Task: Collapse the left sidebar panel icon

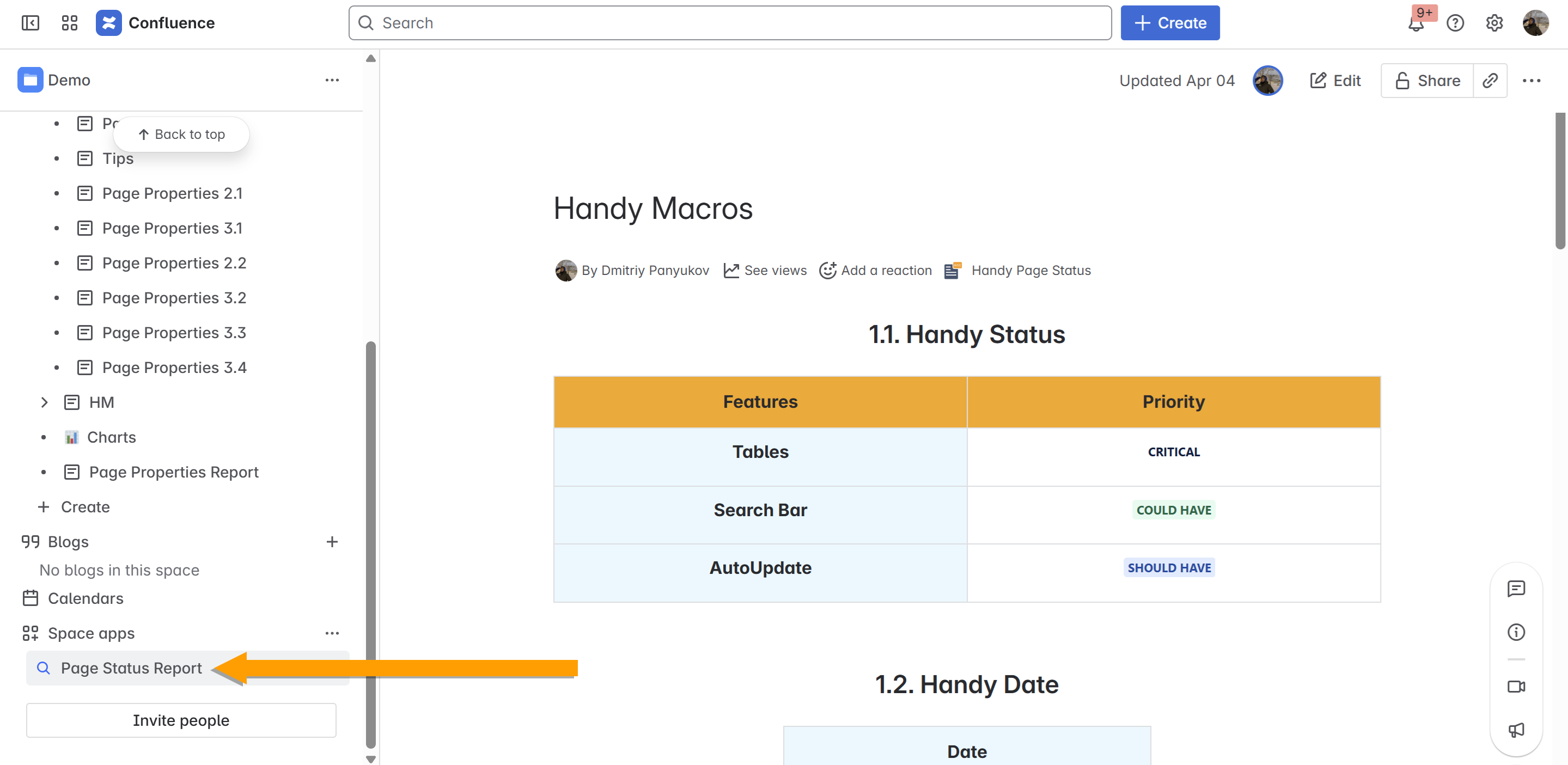Action: pos(30,23)
